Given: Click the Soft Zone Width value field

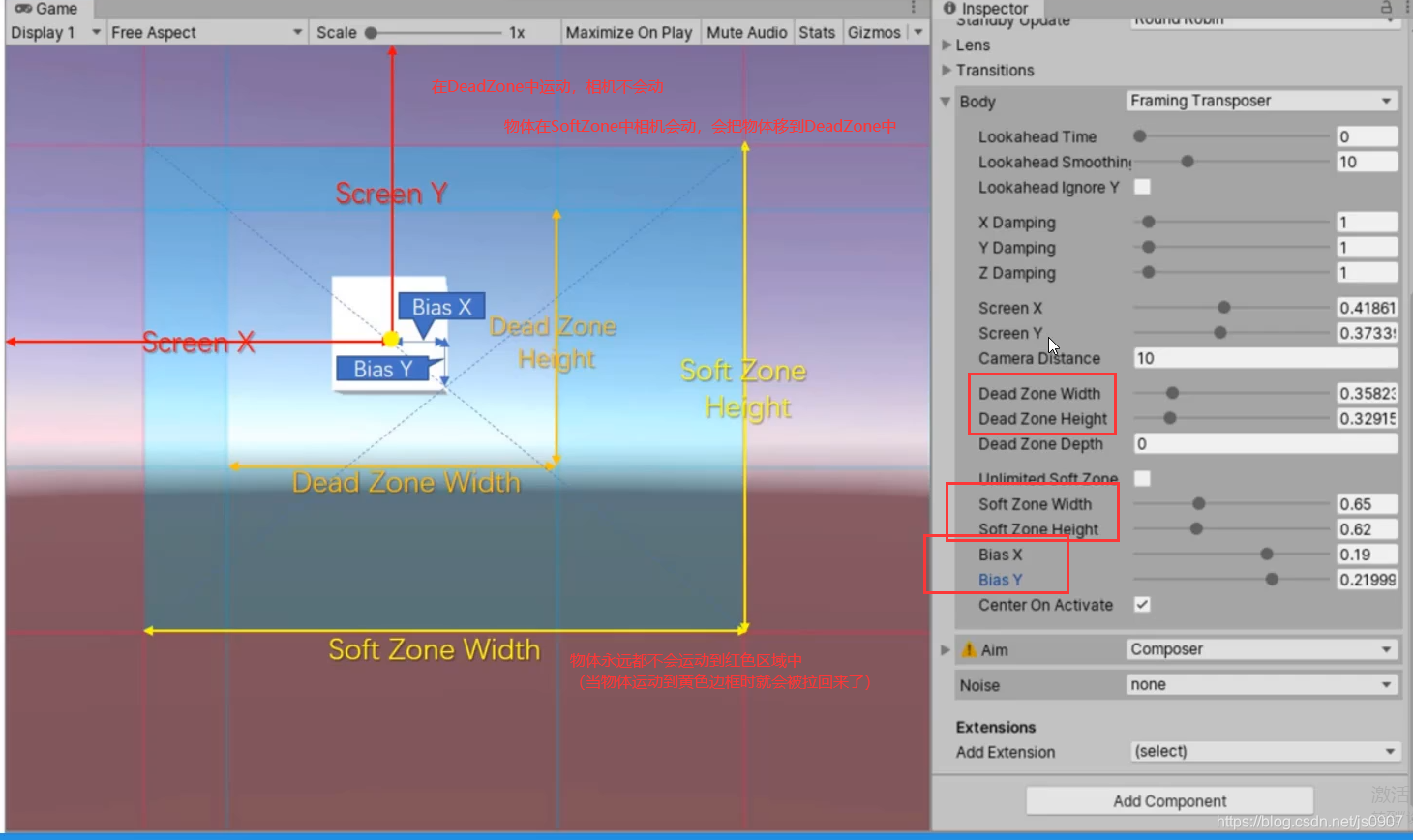Looking at the screenshot, I should pyautogui.click(x=1367, y=504).
